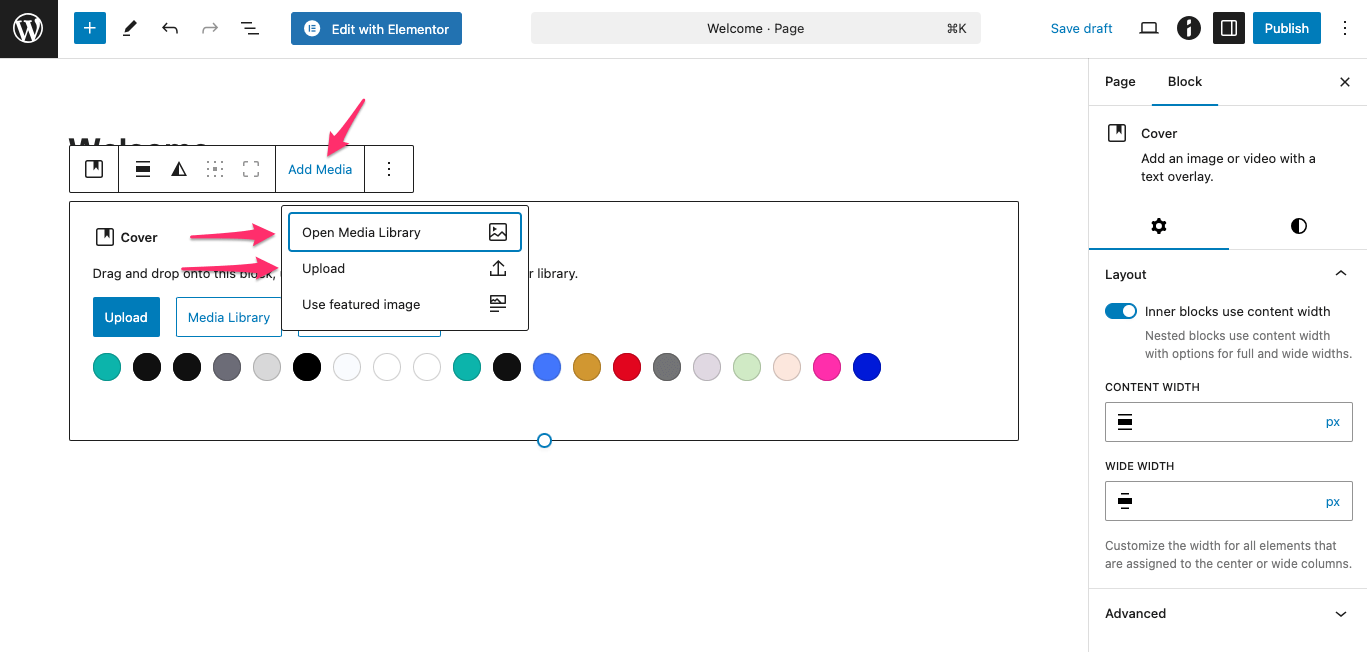Pick the red overlay color swatch
Screen dimensions: 1367x652
(627, 367)
